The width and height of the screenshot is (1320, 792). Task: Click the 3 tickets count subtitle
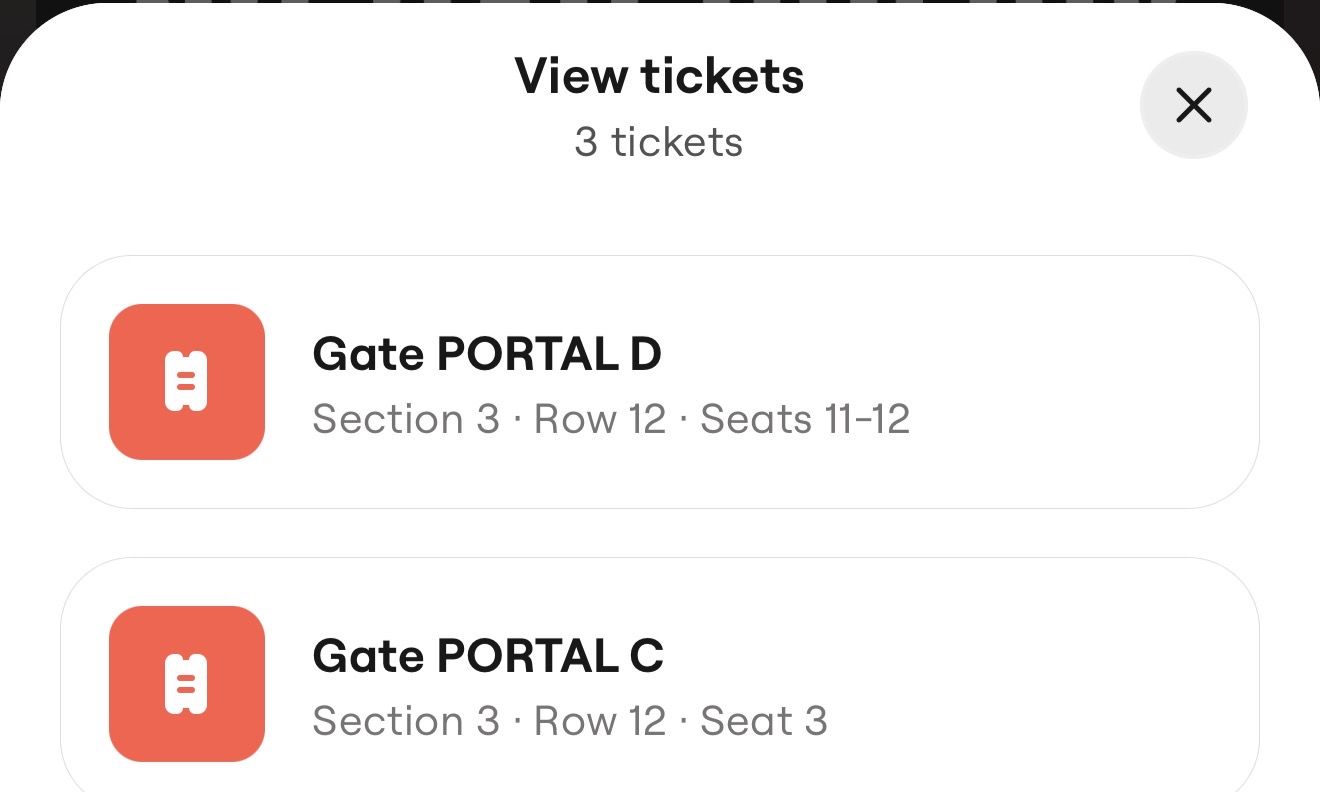[x=659, y=142]
